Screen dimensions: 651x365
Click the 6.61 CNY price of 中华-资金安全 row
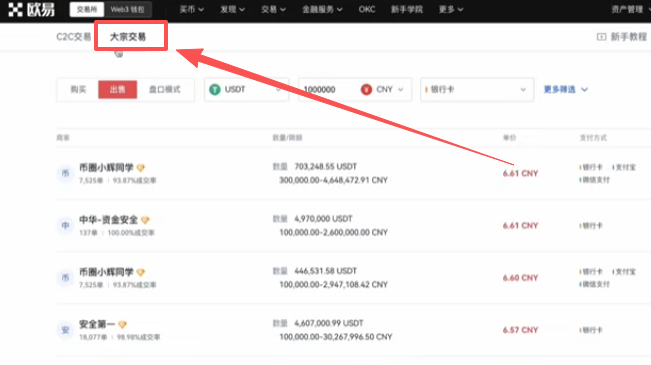[x=520, y=225]
